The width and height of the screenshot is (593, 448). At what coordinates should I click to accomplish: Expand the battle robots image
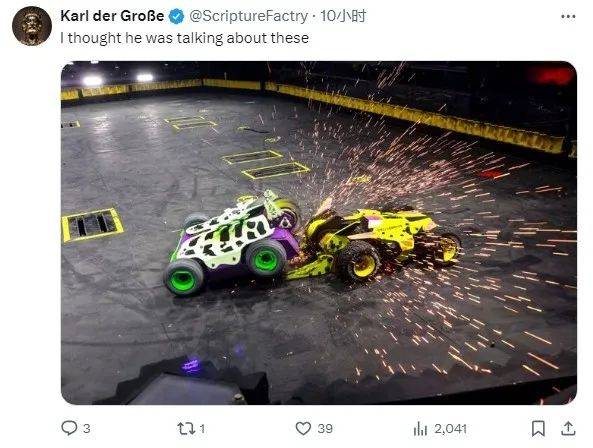[319, 233]
